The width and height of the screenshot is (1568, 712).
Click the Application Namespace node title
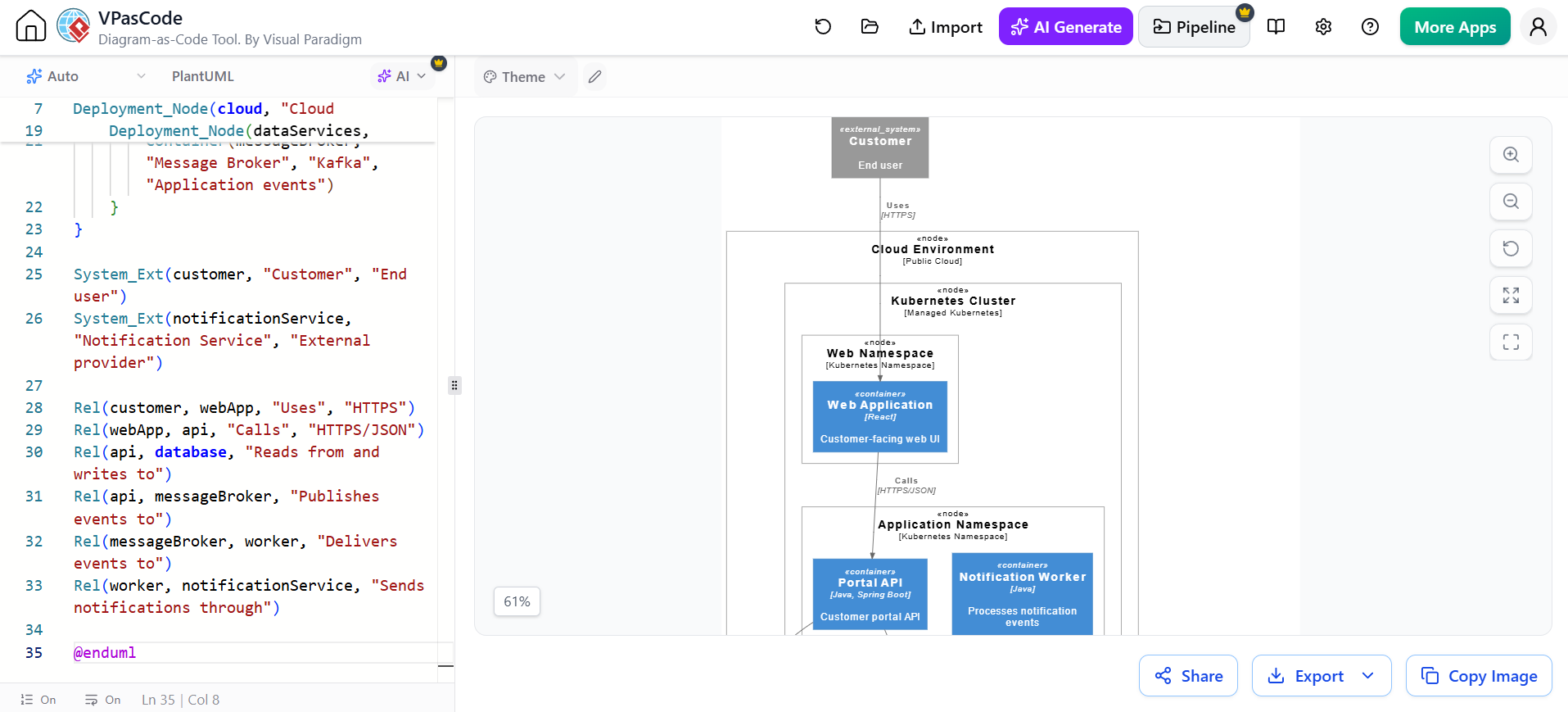(x=953, y=524)
